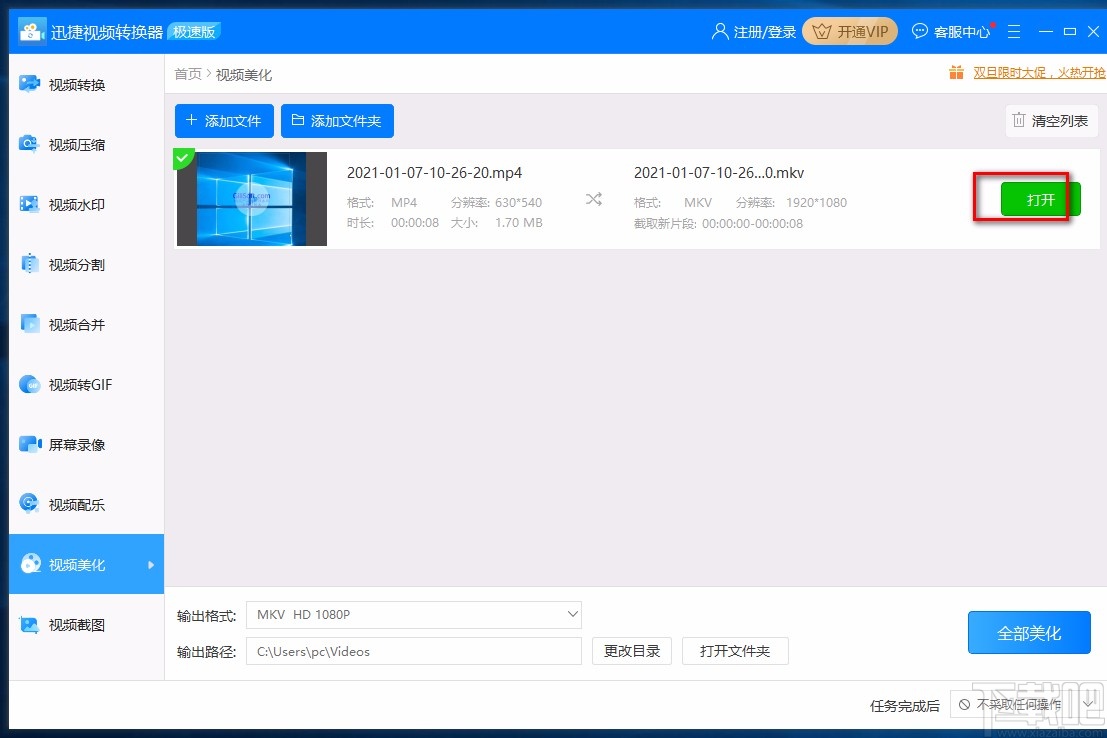The width and height of the screenshot is (1107, 738).
Task: Open the hamburger menu in the title bar
Action: point(1014,31)
